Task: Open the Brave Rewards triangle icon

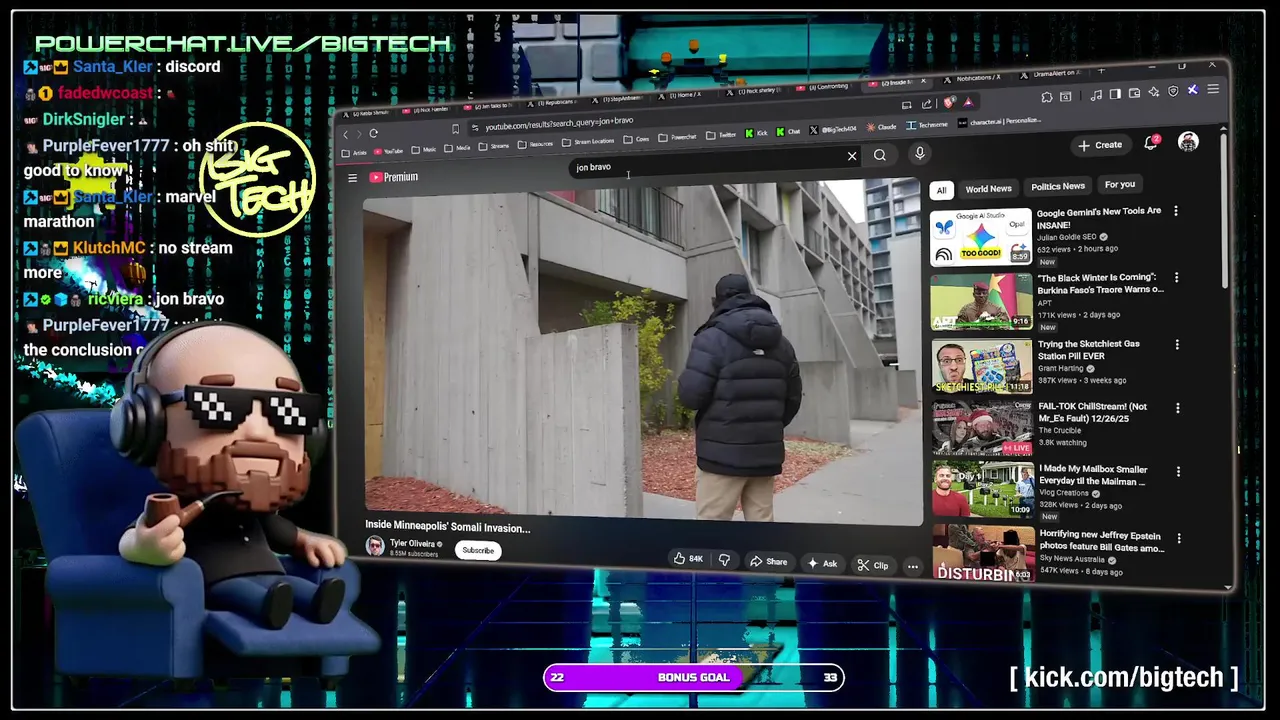Action: 968,101
